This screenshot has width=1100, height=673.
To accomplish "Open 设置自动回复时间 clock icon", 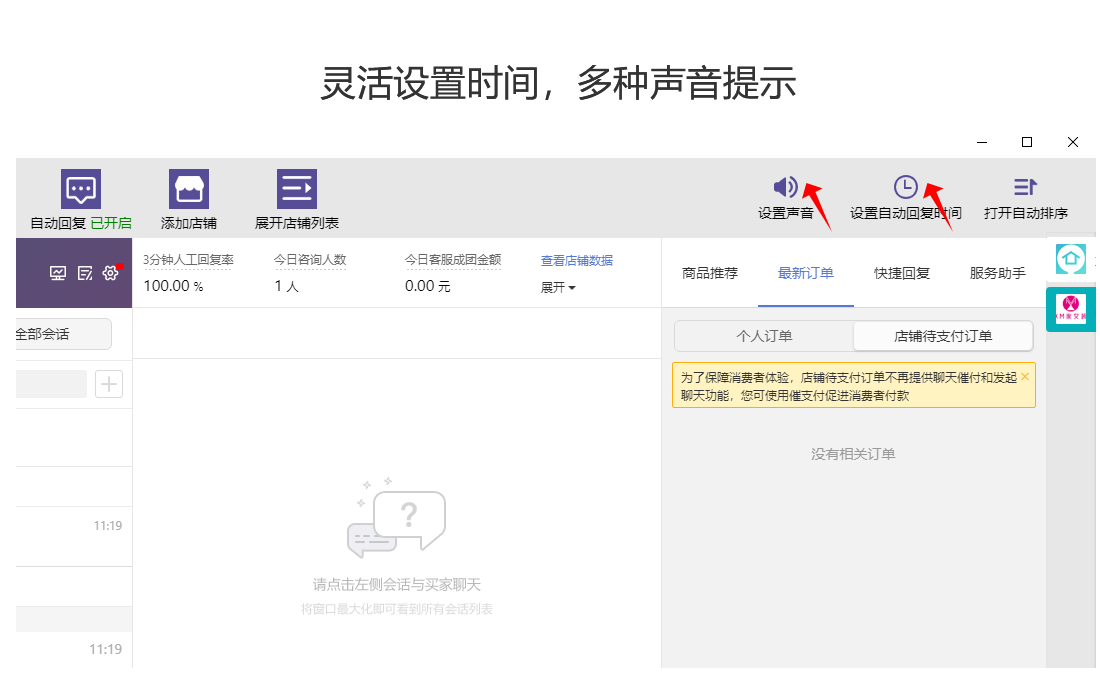I will 905,187.
